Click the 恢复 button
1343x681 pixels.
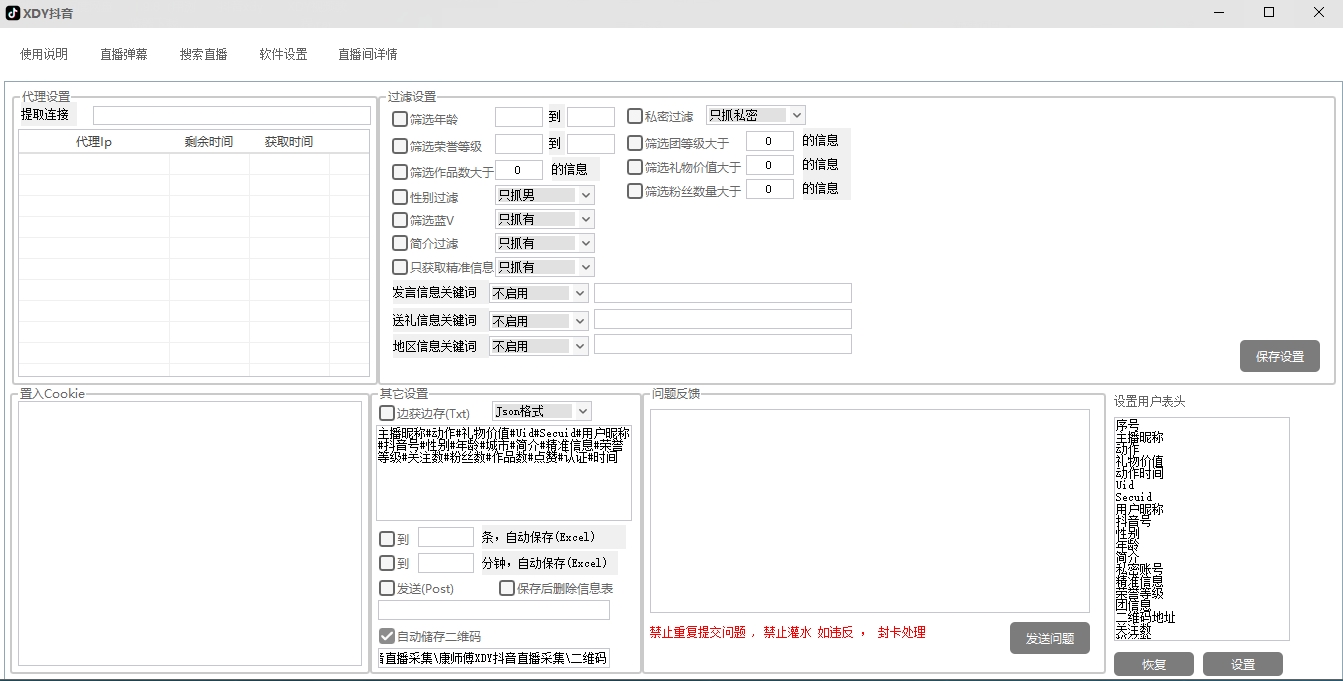coord(1154,664)
